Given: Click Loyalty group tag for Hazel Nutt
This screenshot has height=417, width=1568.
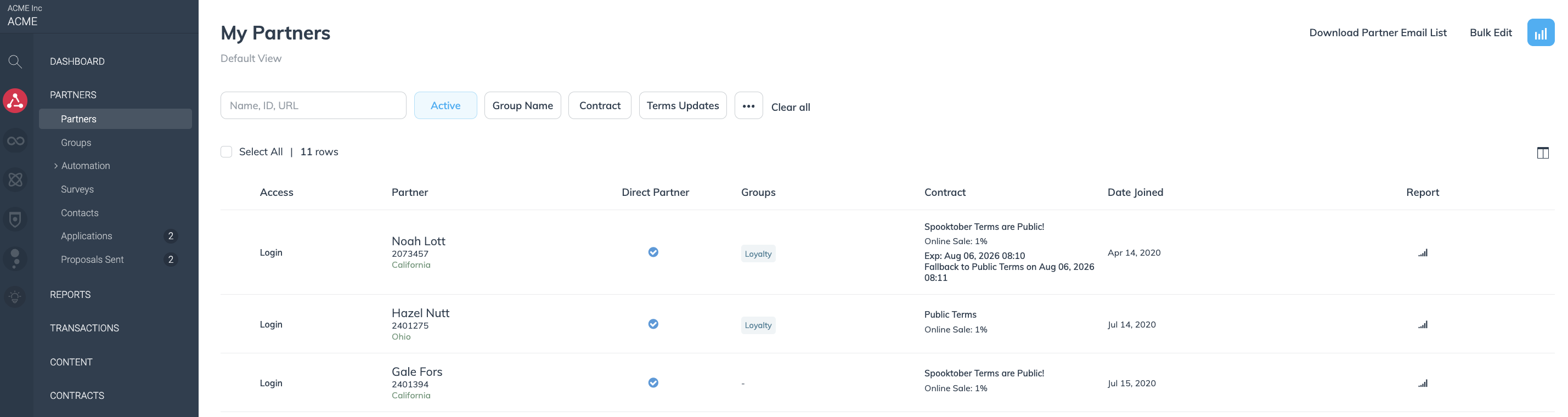Looking at the screenshot, I should coord(758,325).
